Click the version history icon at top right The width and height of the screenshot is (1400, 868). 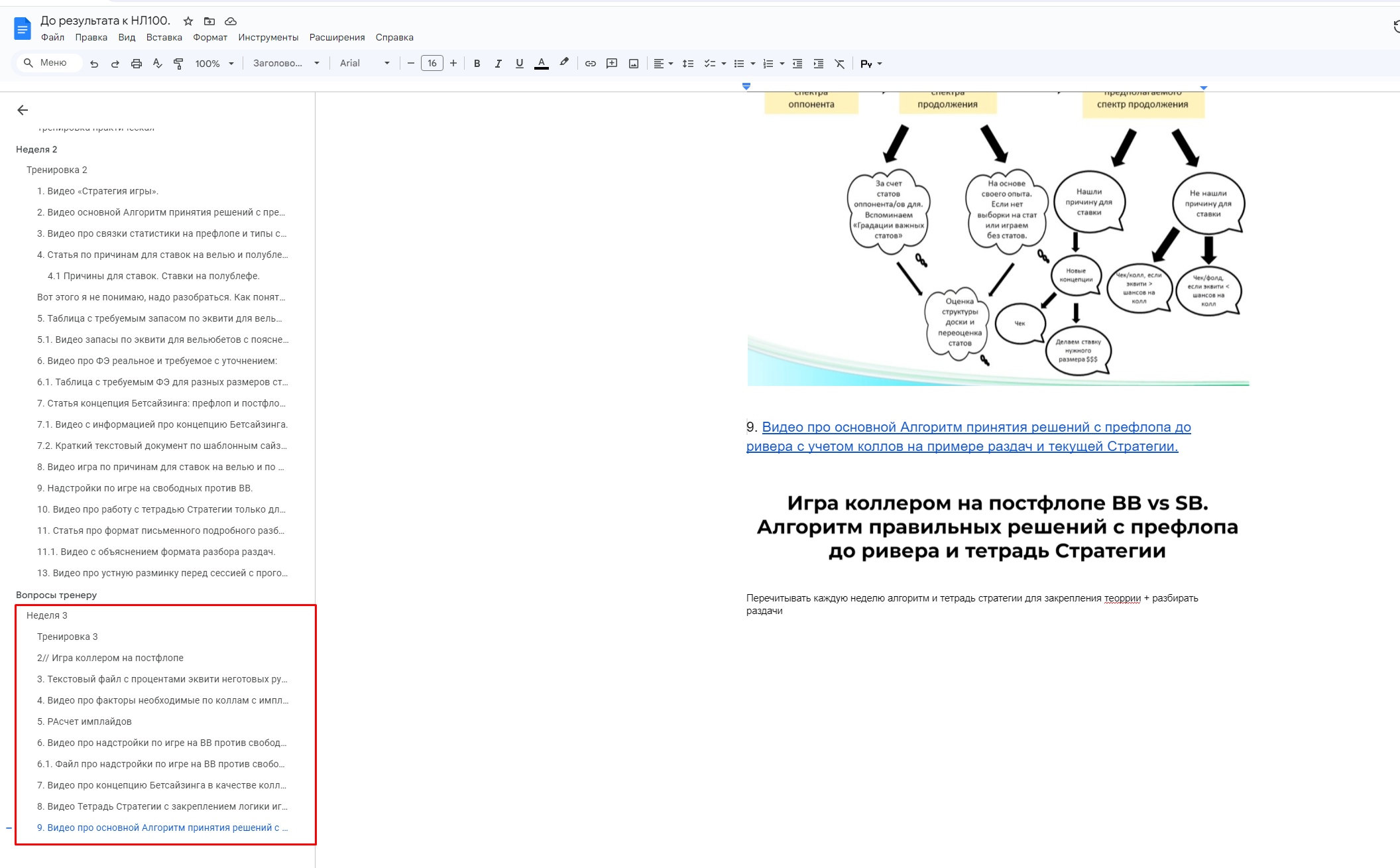1396,27
